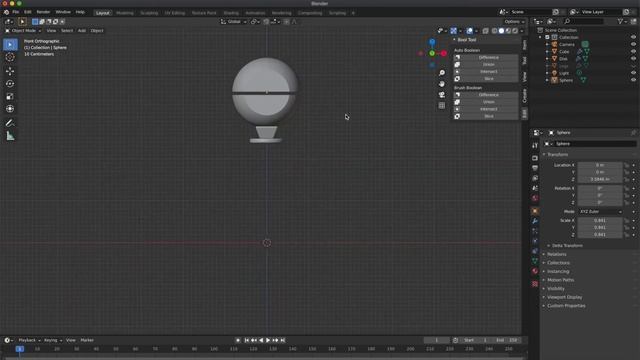The image size is (640, 360).
Task: Switch to solid viewport shading
Action: coord(501,31)
